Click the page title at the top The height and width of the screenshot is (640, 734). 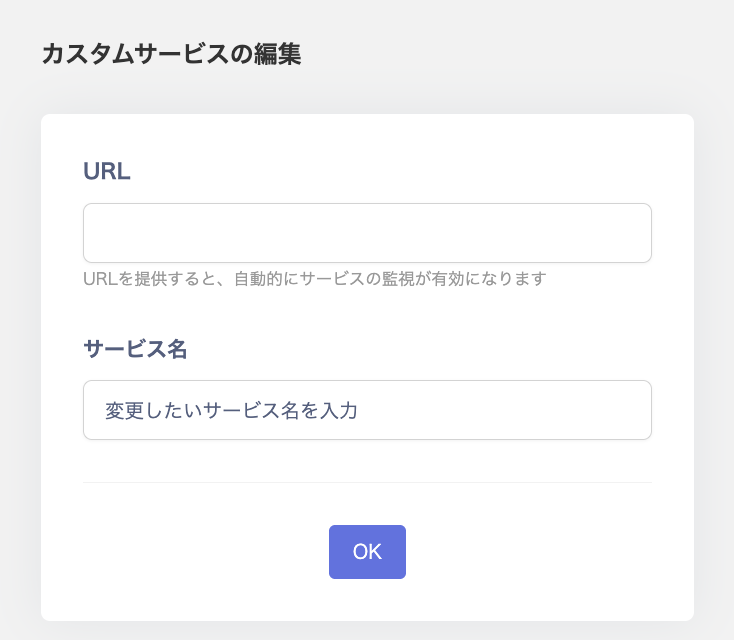click(171, 54)
